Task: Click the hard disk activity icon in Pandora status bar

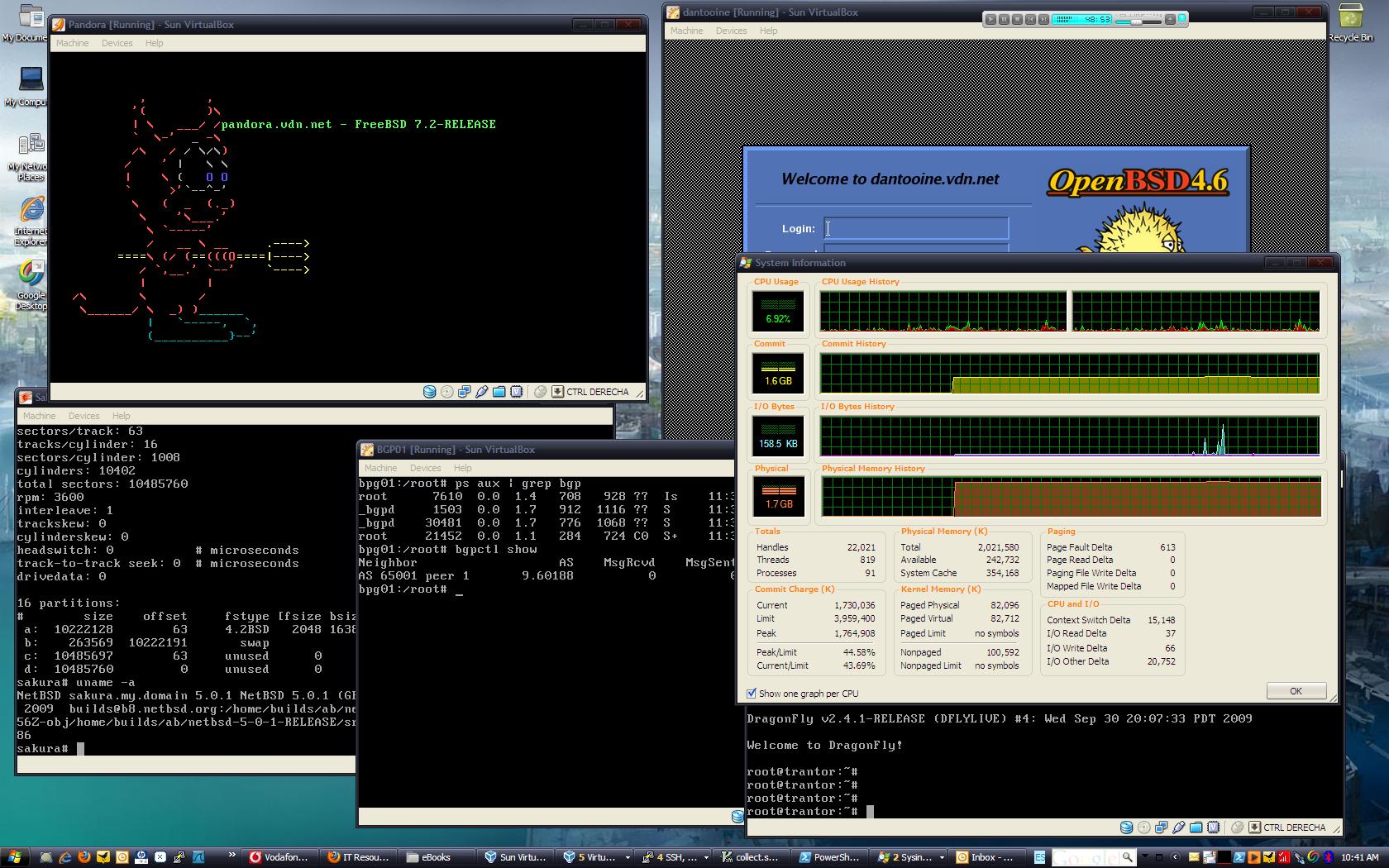Action: click(x=429, y=392)
